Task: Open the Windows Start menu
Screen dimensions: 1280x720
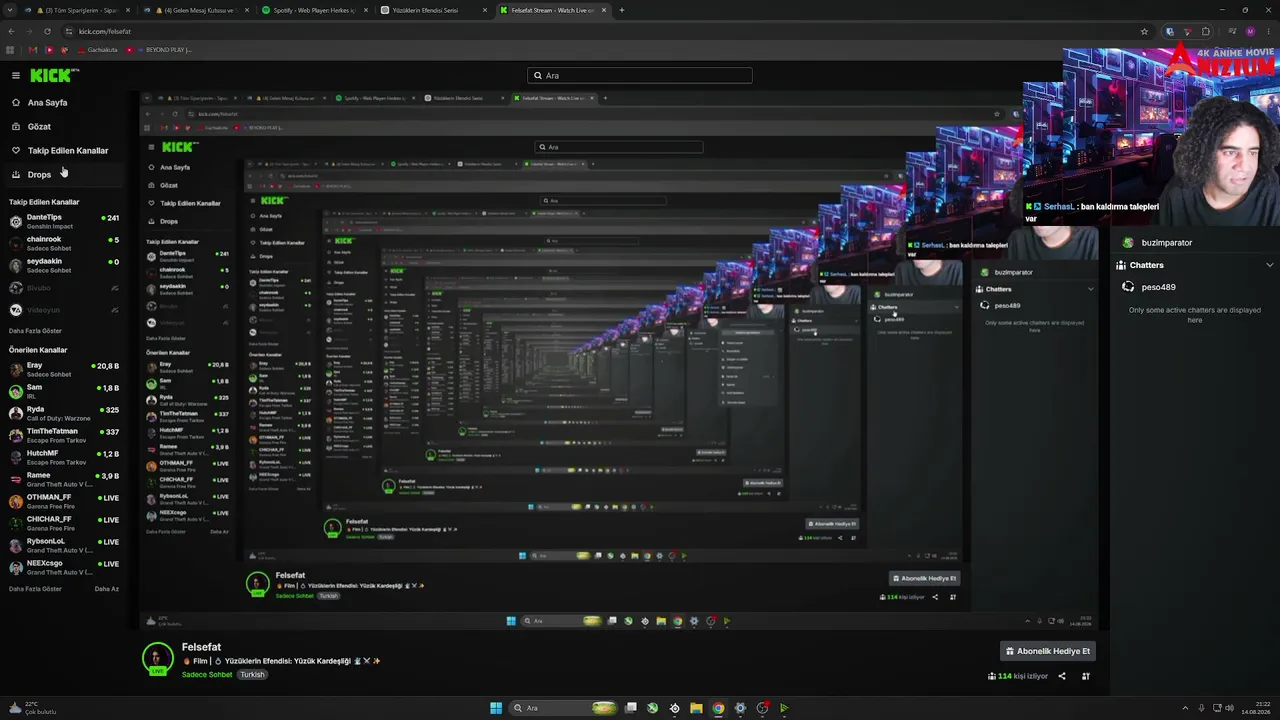Action: (x=496, y=708)
